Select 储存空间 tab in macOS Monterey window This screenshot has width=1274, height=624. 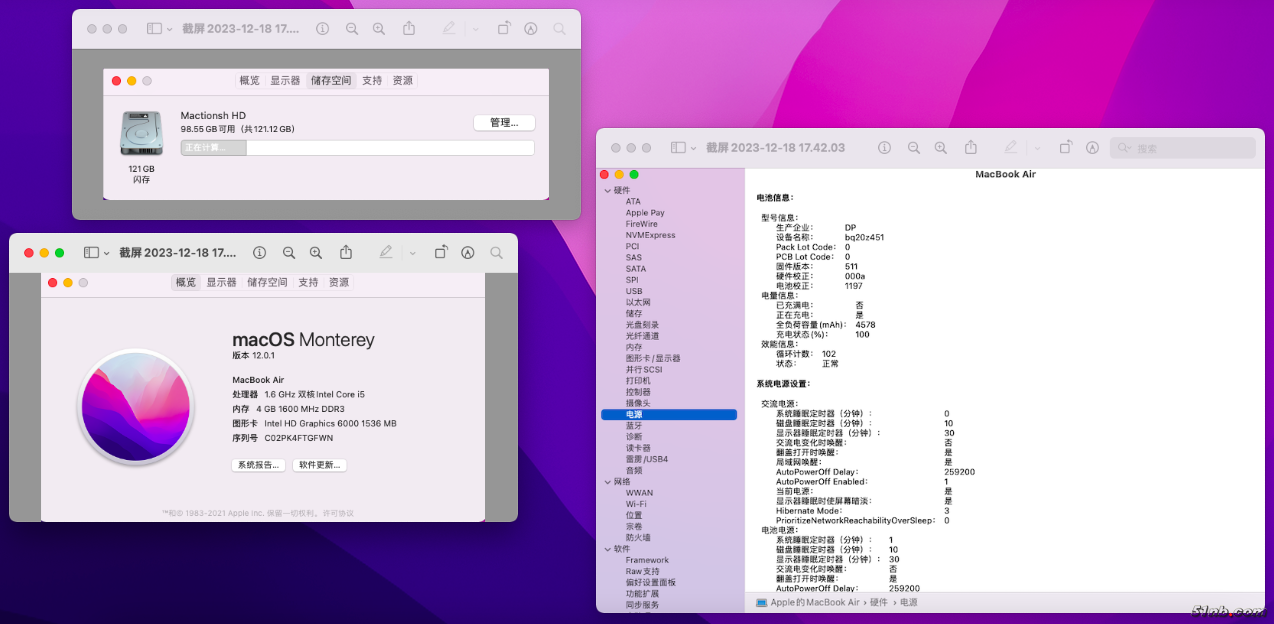[x=268, y=283]
